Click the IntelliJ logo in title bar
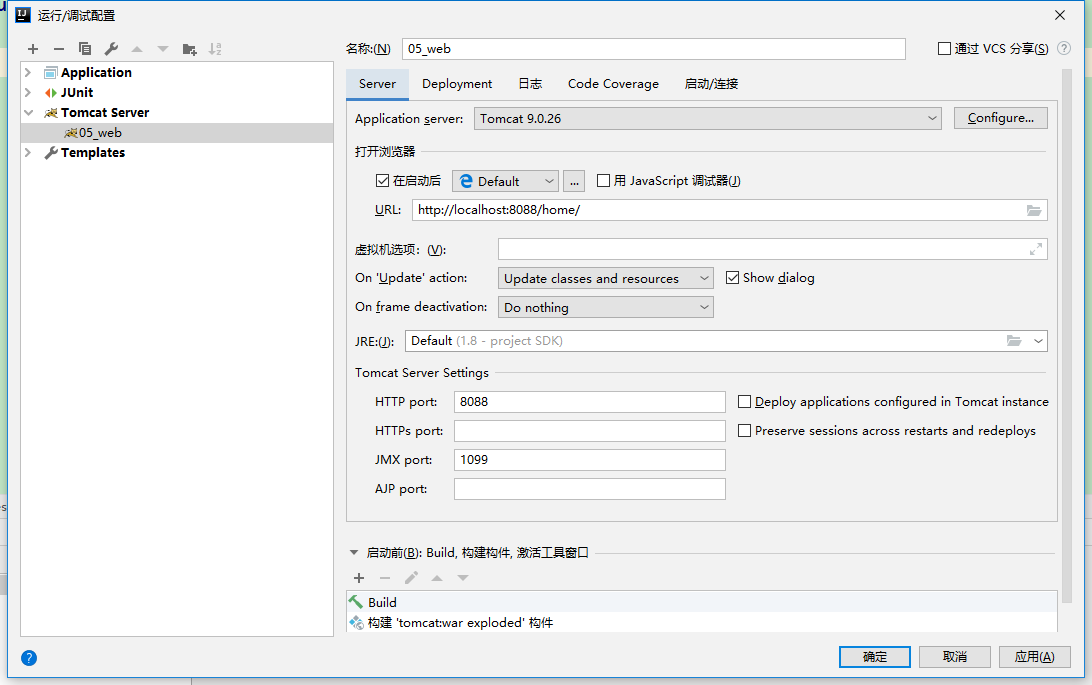 23,15
